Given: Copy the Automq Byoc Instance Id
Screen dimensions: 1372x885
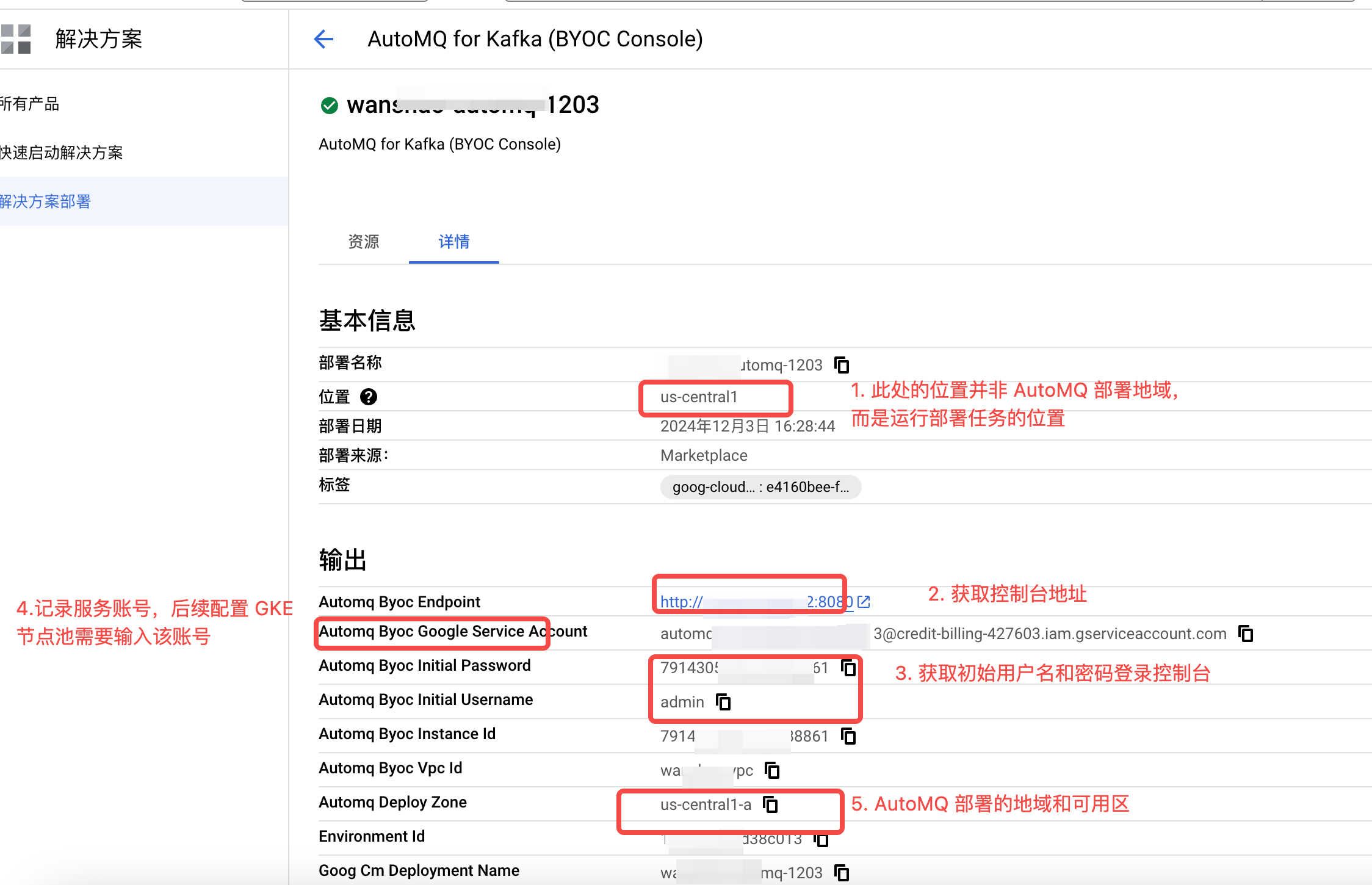Looking at the screenshot, I should point(848,736).
